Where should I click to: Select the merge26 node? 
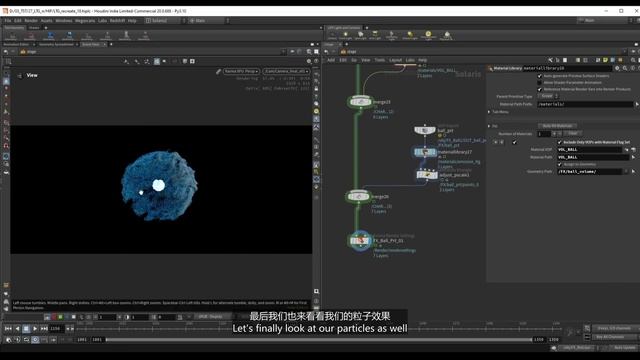coord(358,196)
